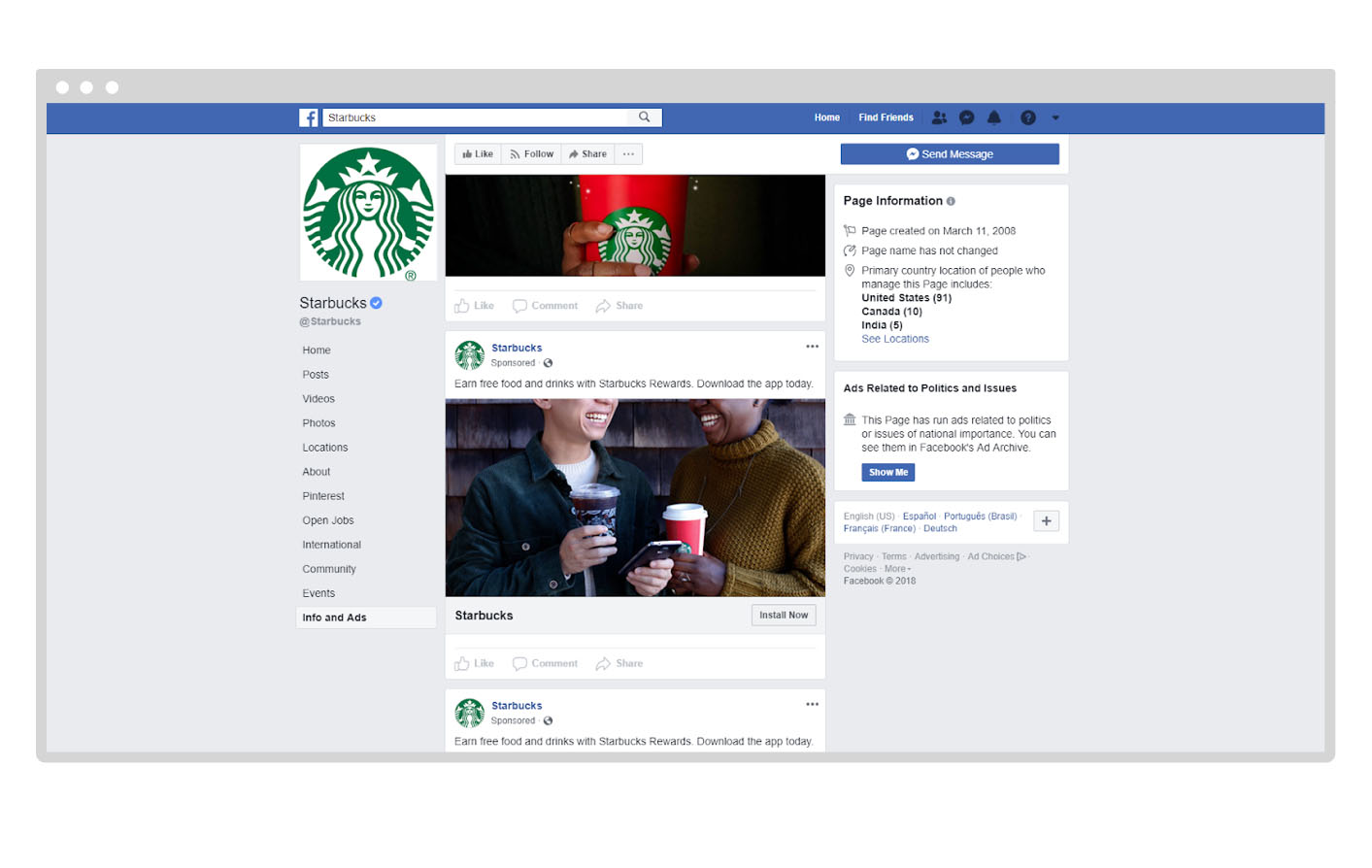1372x868 pixels.
Task: Open the See Locations link
Action: point(894,339)
